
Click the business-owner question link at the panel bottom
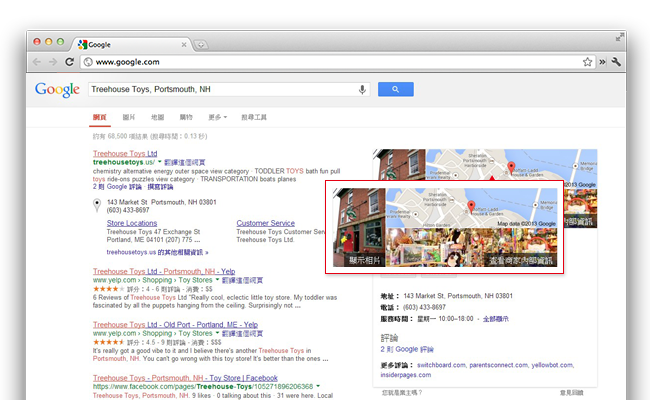point(402,393)
